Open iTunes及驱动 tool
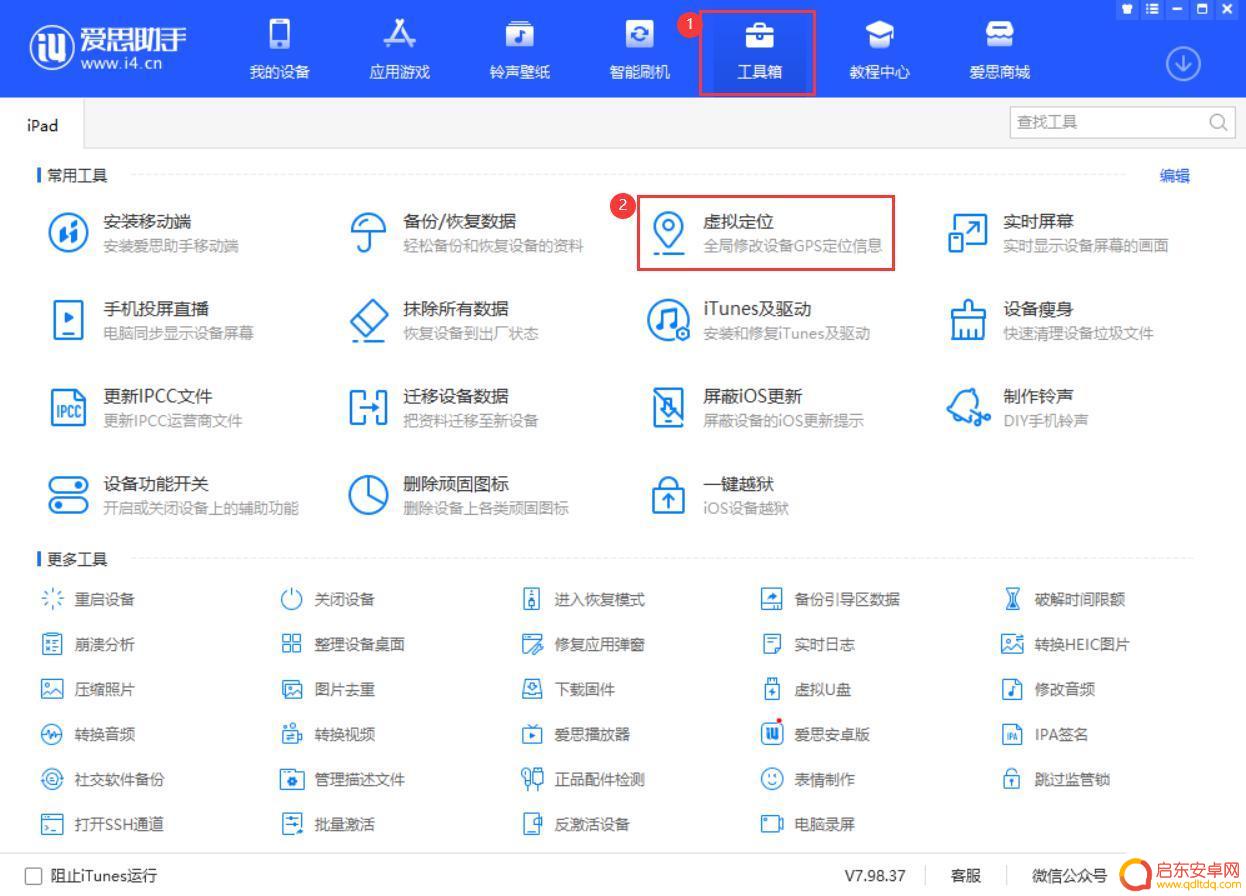Screen dimensions: 1246x896 pos(758,320)
